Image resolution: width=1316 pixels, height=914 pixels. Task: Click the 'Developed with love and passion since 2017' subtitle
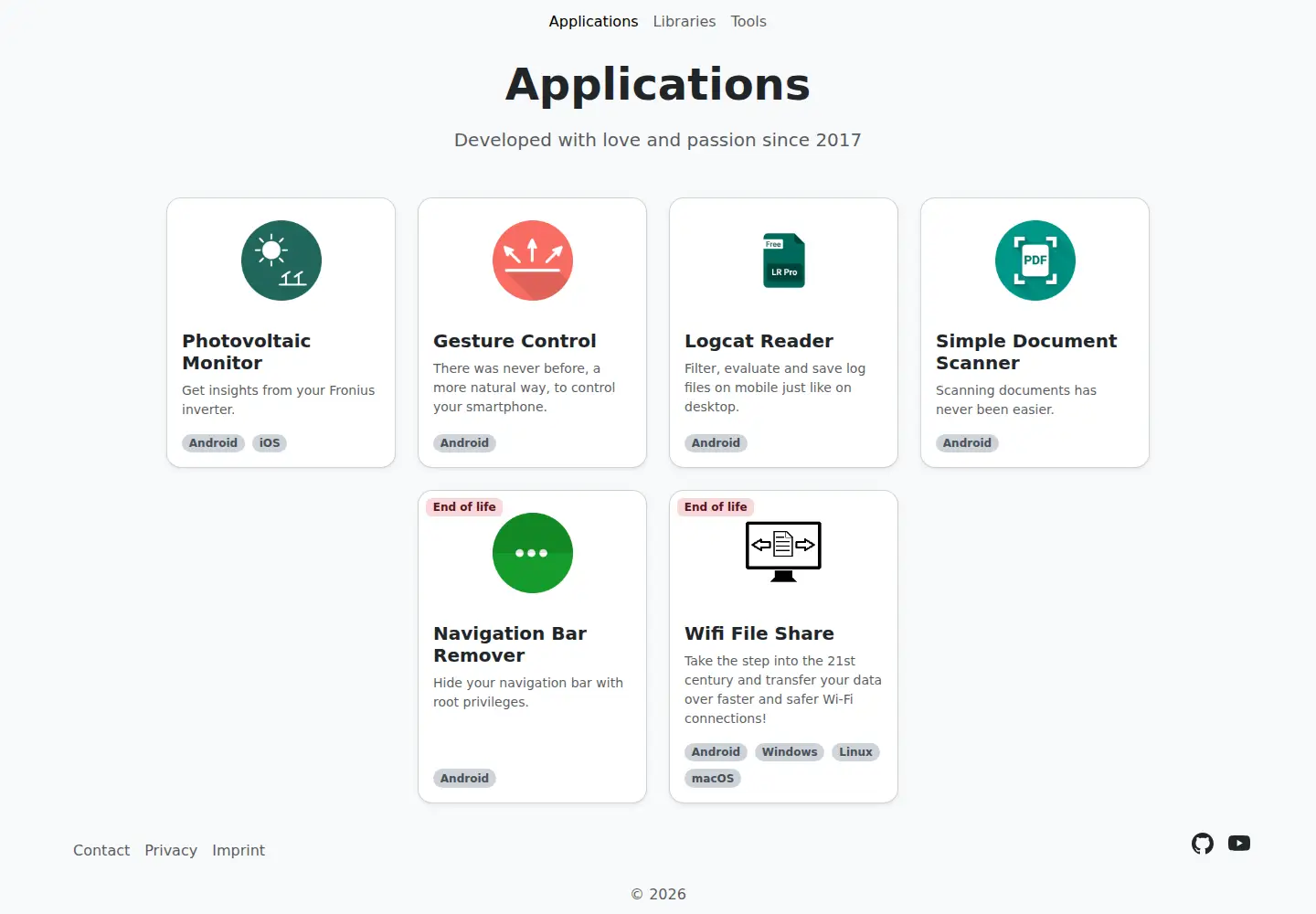[x=658, y=140]
